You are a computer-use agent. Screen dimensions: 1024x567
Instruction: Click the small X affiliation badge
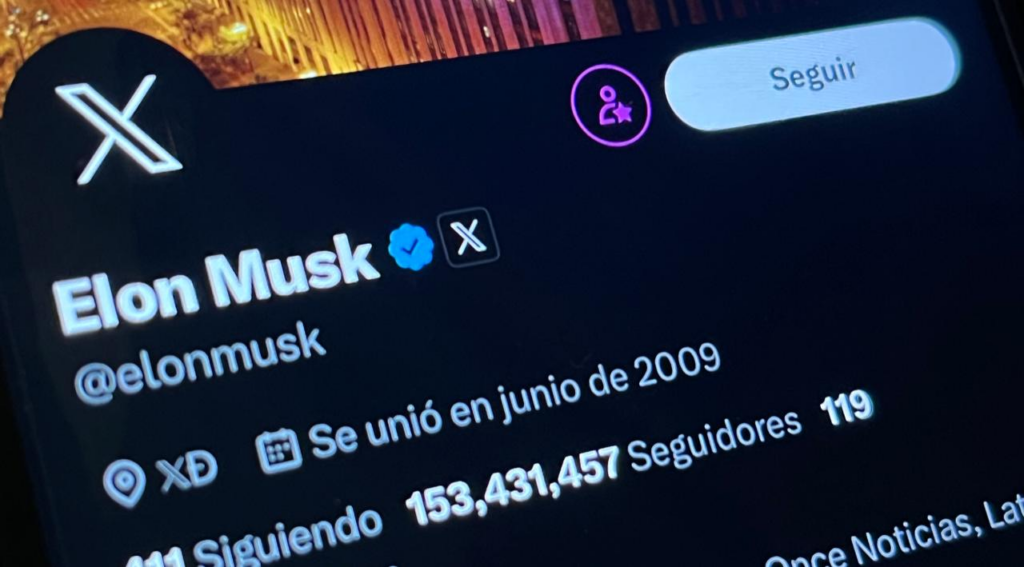(468, 236)
